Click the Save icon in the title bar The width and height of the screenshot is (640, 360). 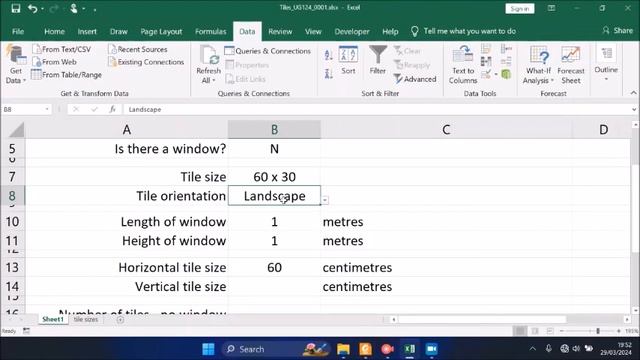pyautogui.click(x=16, y=8)
